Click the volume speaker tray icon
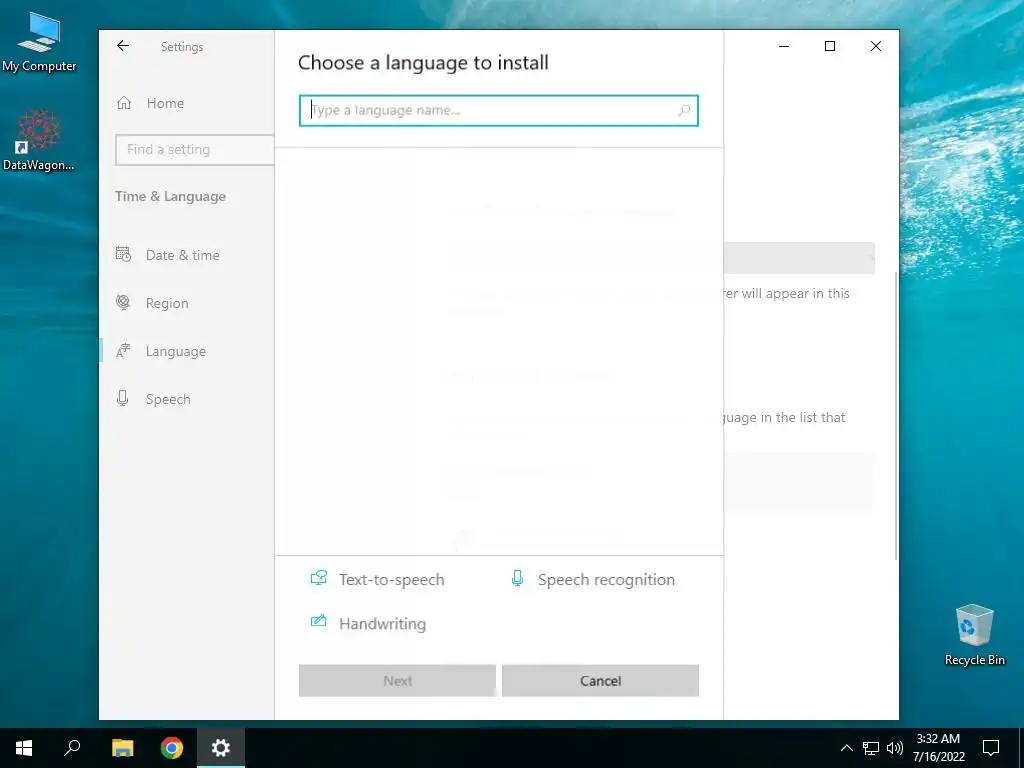Screen dimensions: 1024x768 895,748
